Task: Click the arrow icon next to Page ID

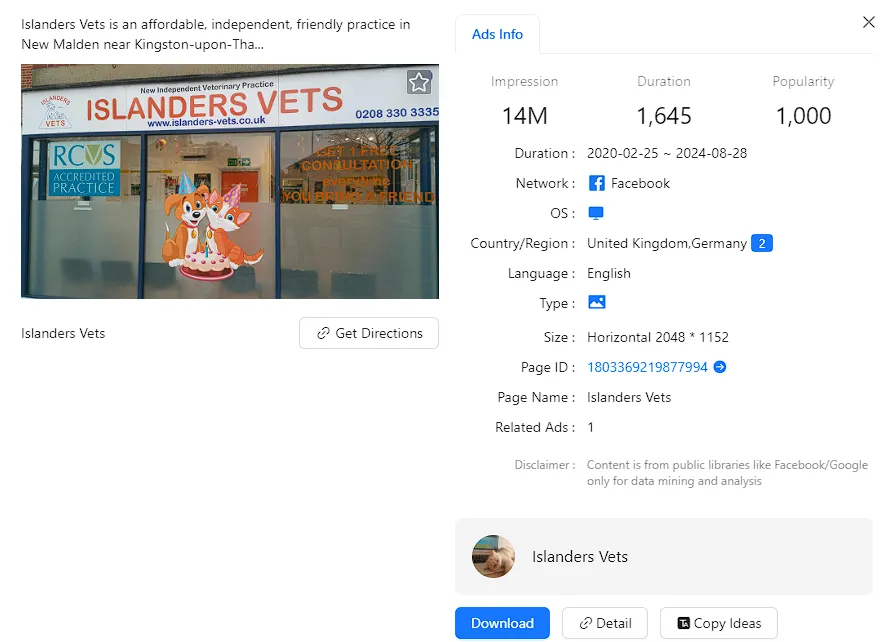Action: click(x=720, y=367)
